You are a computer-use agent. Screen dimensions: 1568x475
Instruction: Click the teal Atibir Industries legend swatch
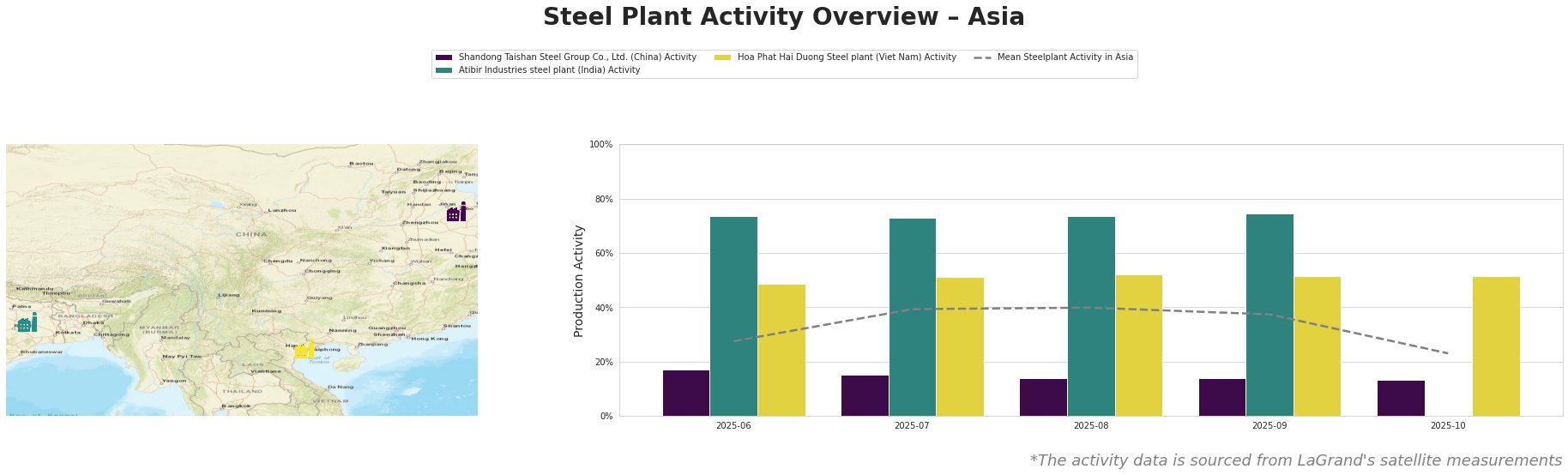tap(443, 70)
